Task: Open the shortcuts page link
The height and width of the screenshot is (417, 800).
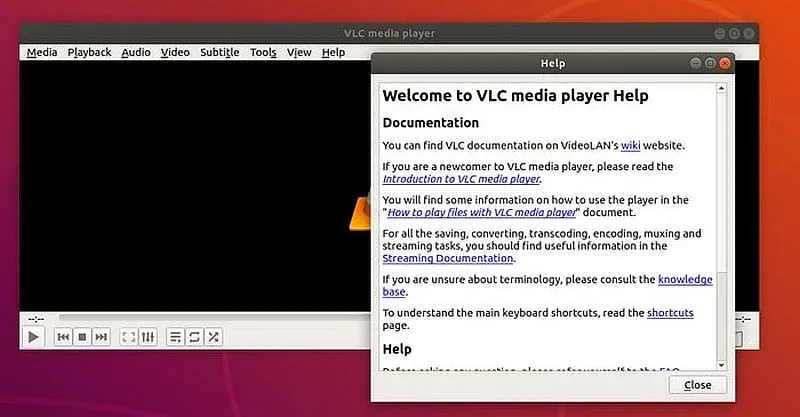Action: [x=670, y=313]
